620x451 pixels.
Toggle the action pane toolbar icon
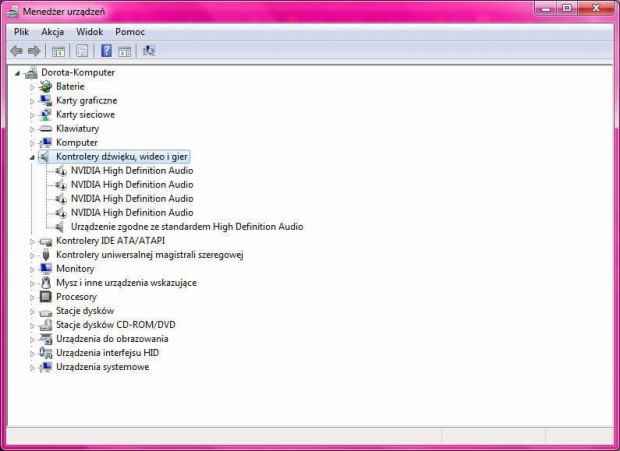point(125,51)
